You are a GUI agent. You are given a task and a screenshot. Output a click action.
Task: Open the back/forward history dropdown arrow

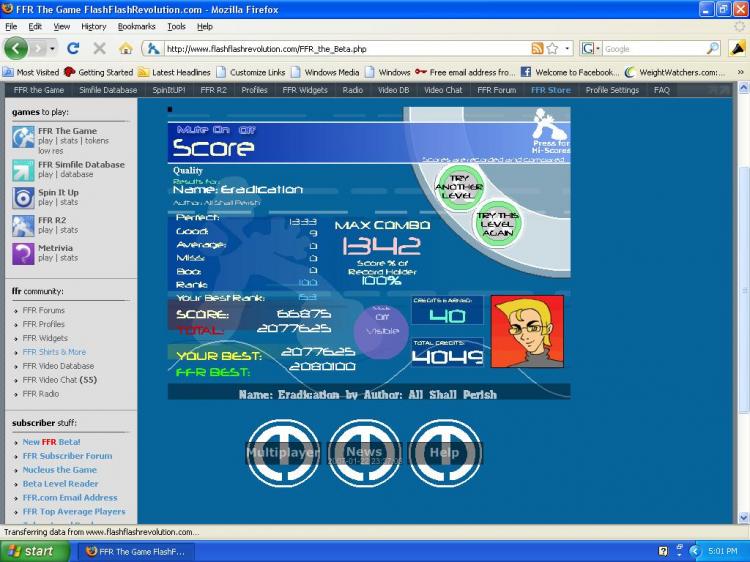[x=52, y=48]
